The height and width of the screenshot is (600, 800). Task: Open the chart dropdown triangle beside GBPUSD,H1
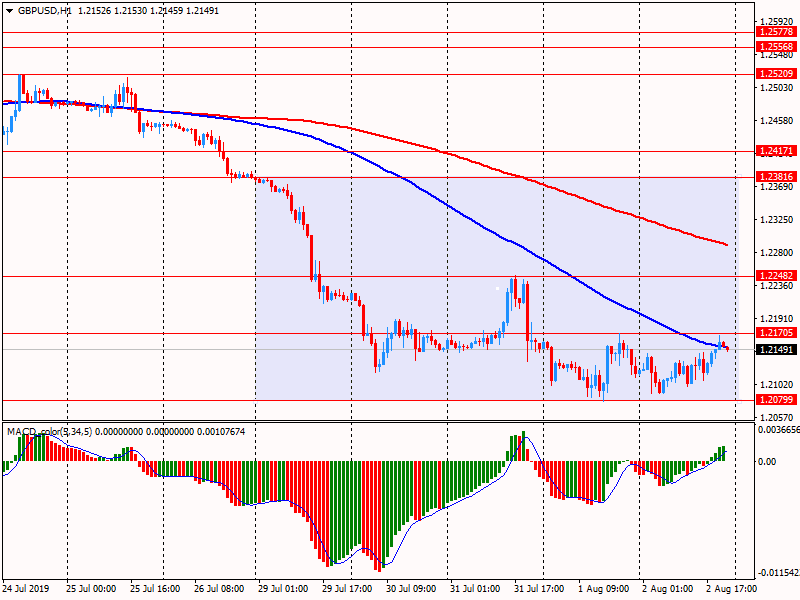(x=9, y=11)
